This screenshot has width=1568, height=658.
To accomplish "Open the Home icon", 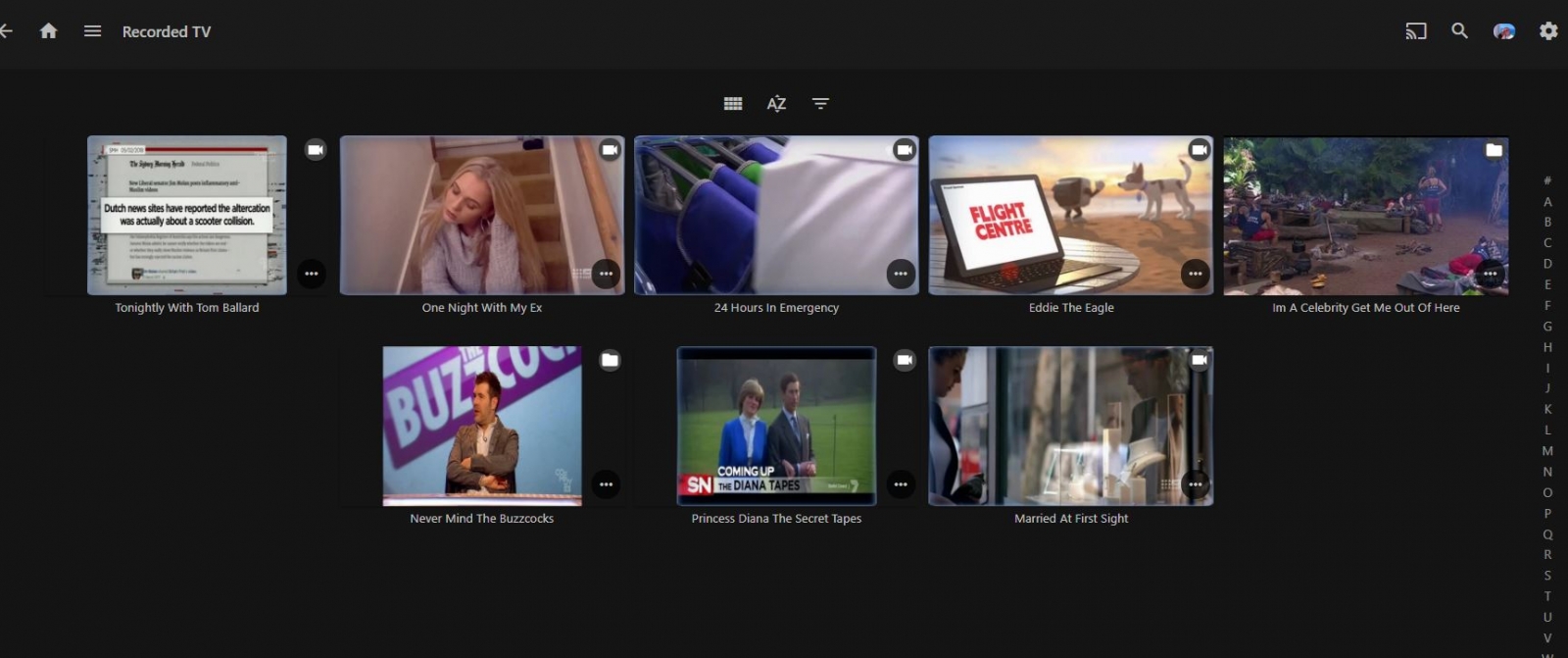I will 48,31.
